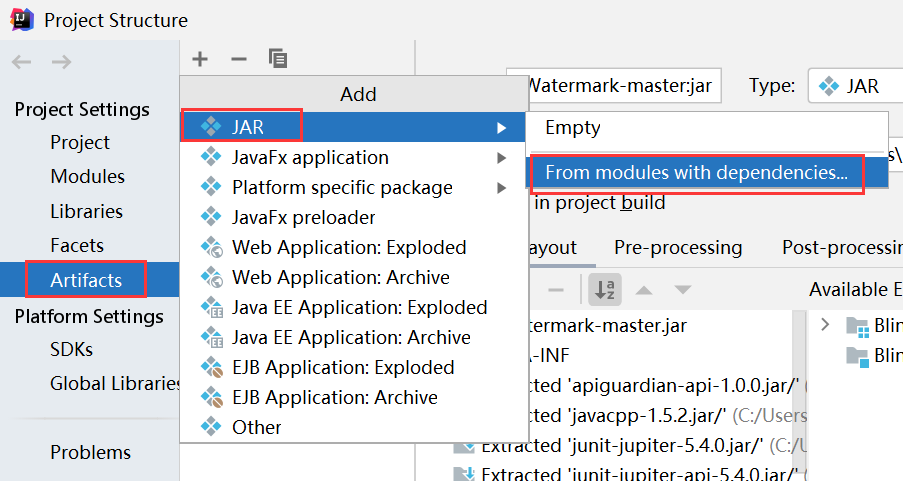This screenshot has width=903, height=481.
Task: Expand the JAR submenu arrow
Action: 502,127
